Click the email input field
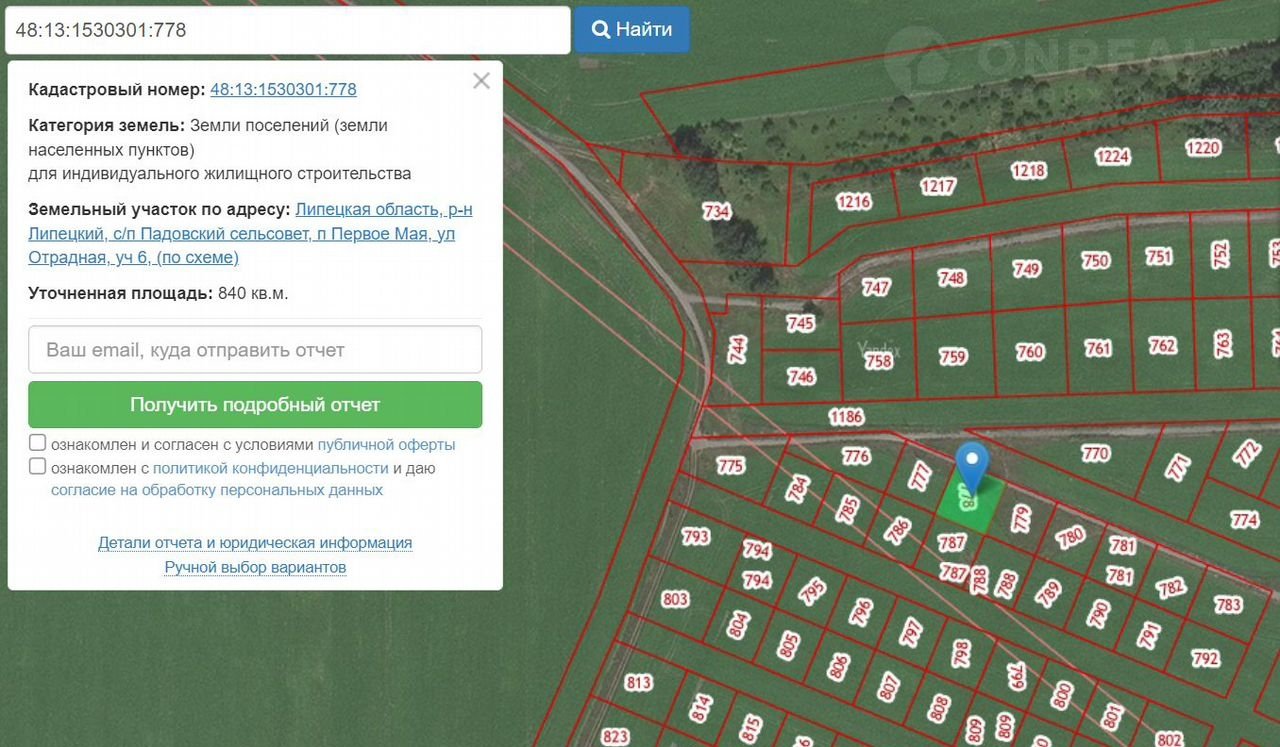 pos(255,350)
